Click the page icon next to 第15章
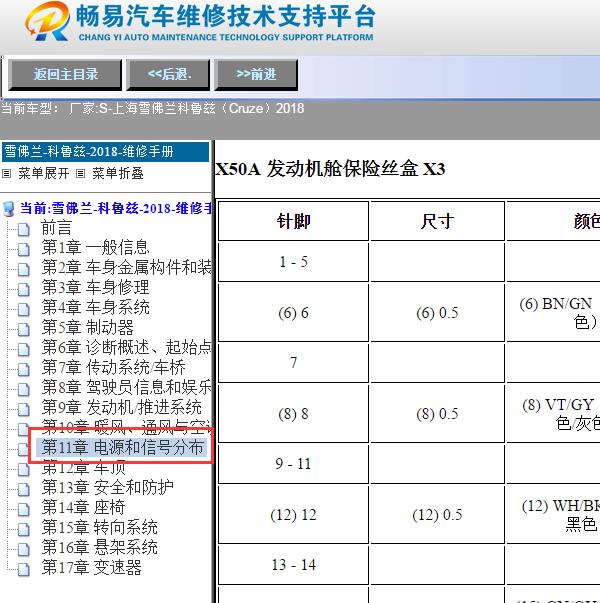Image resolution: width=600 pixels, height=603 pixels. tap(24, 529)
